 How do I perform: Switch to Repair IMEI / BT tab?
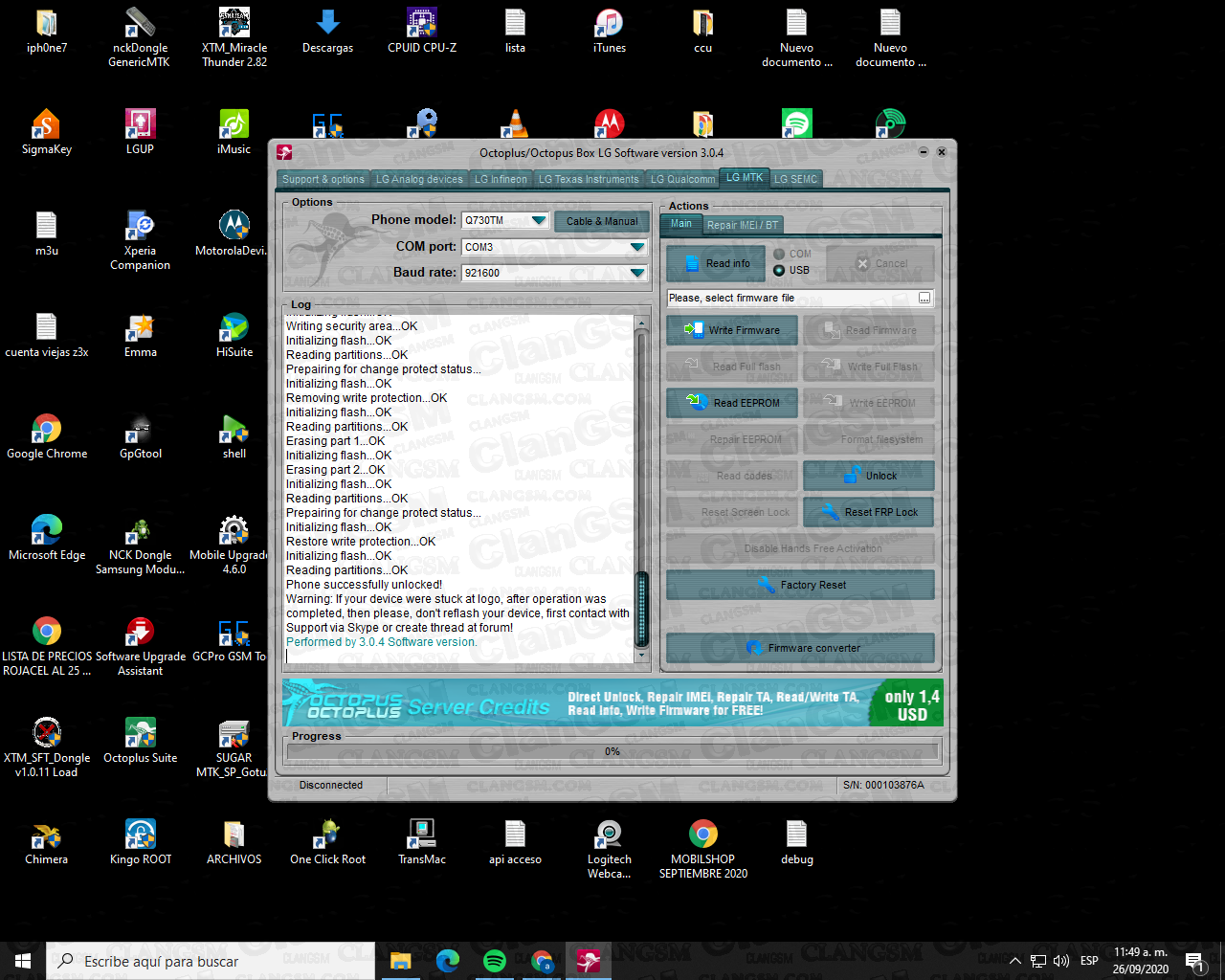743,225
